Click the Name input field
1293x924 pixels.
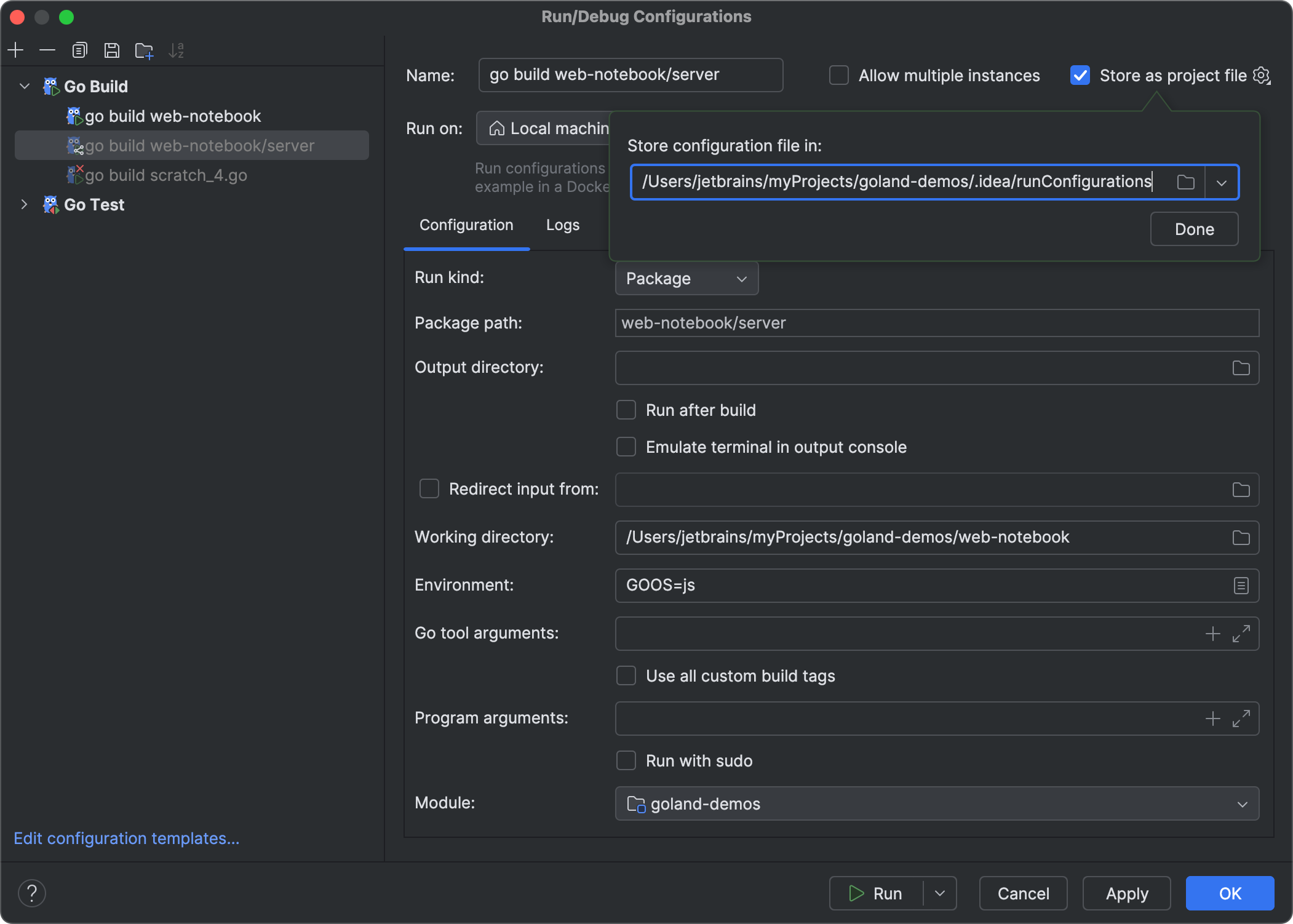tap(631, 75)
